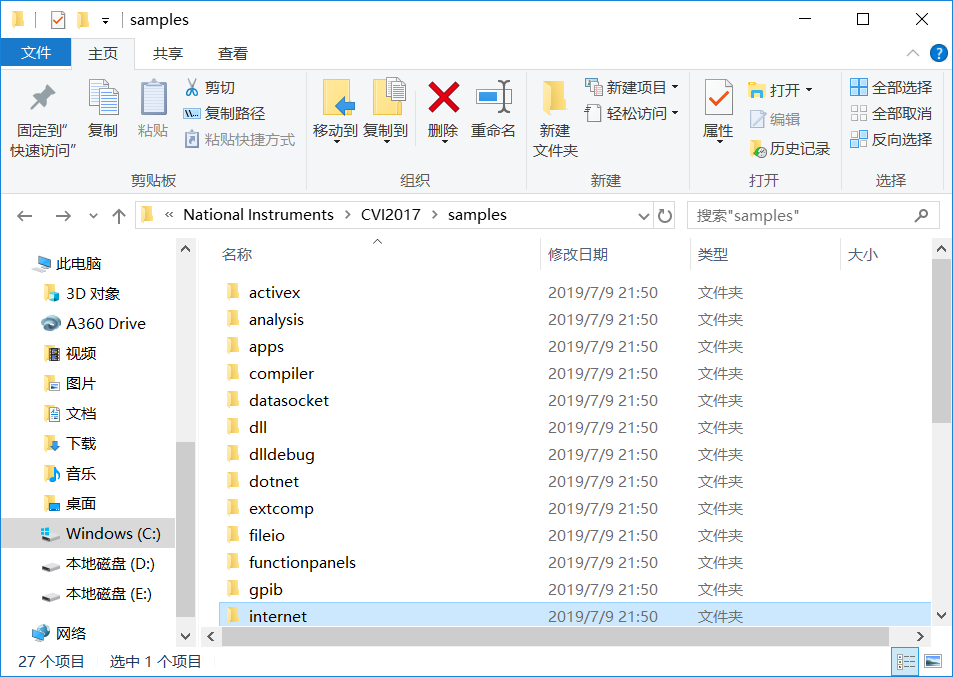Refresh the samples folder view

point(665,216)
